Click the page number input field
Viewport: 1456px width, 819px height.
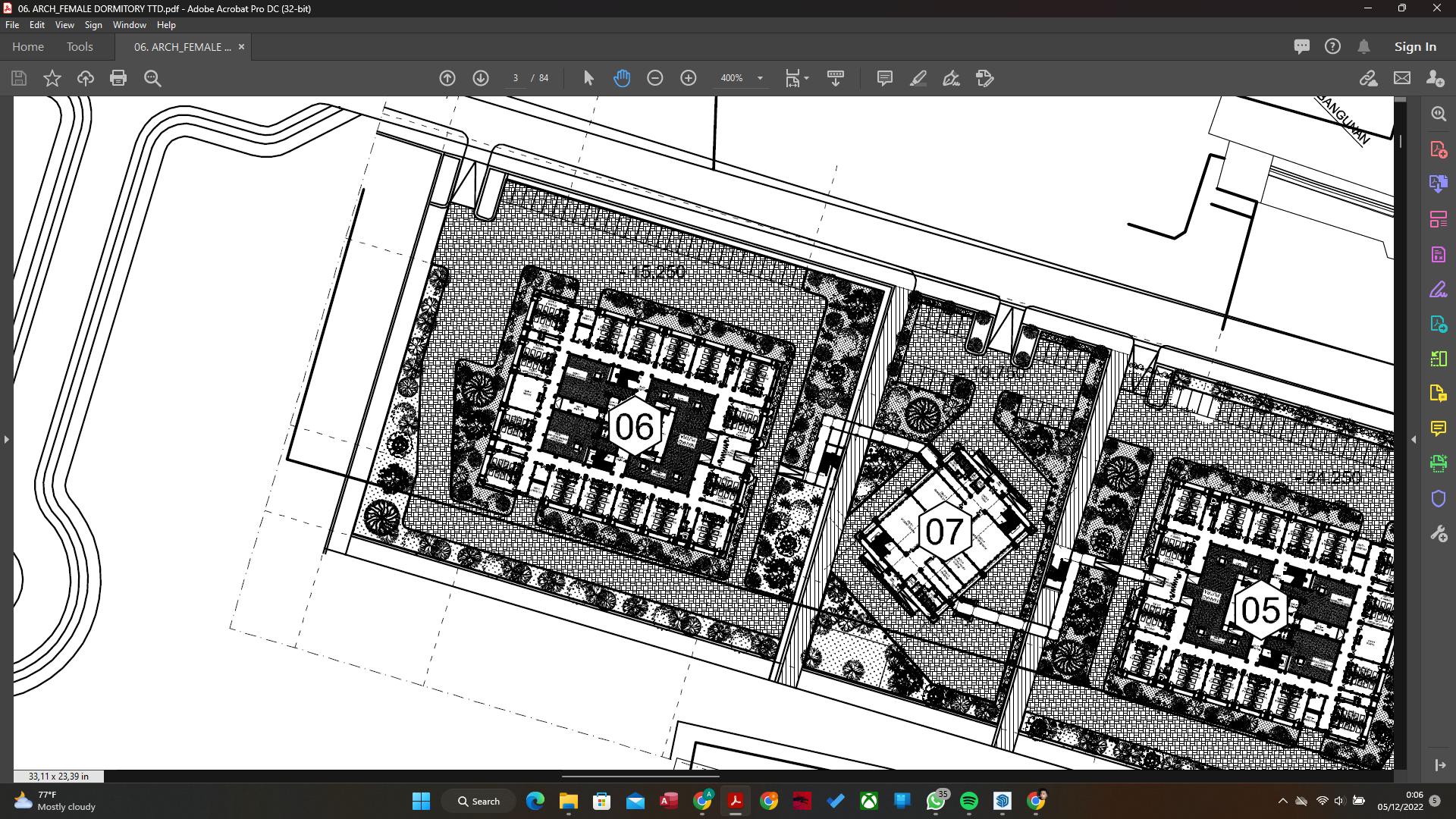click(x=516, y=78)
